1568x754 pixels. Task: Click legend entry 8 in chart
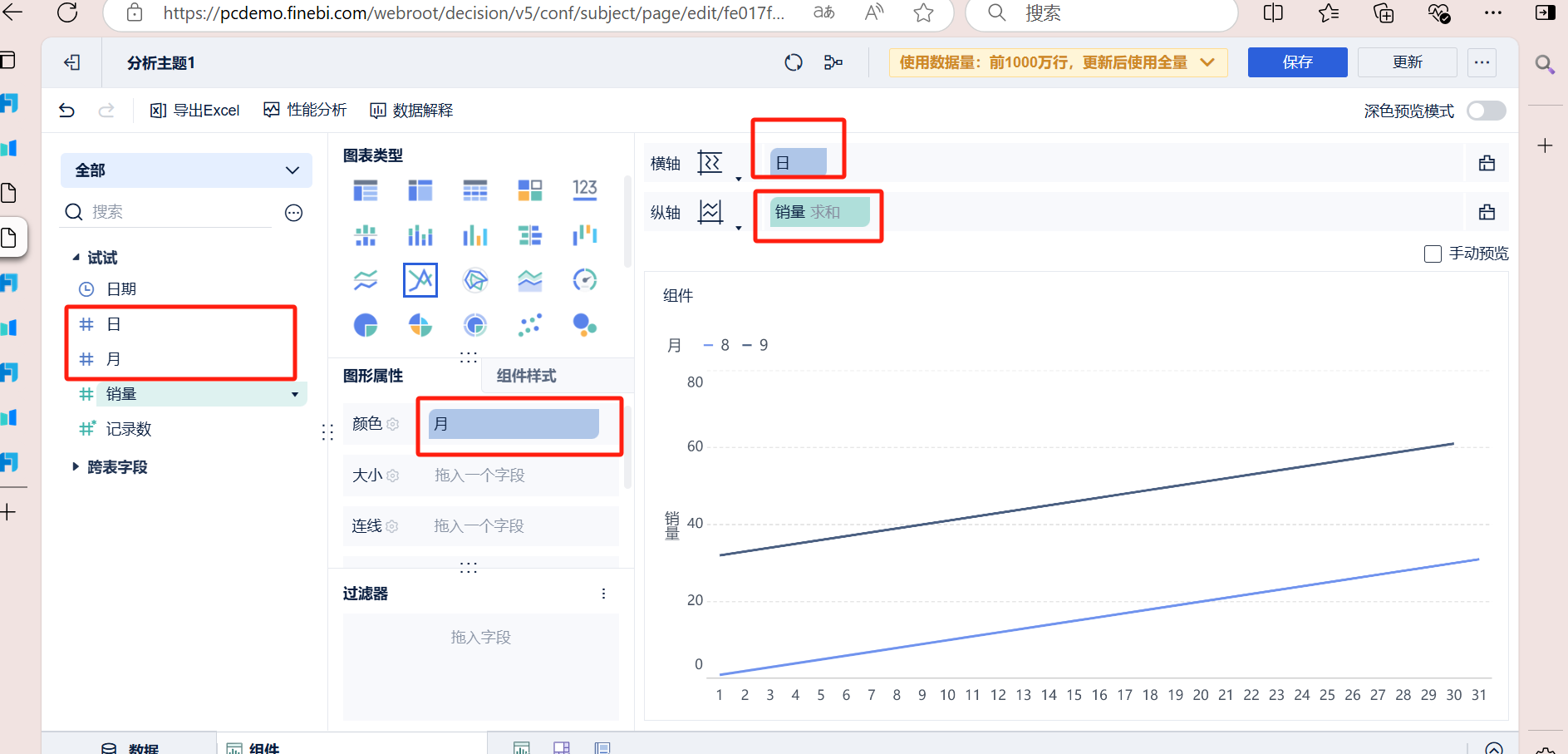[x=716, y=345]
